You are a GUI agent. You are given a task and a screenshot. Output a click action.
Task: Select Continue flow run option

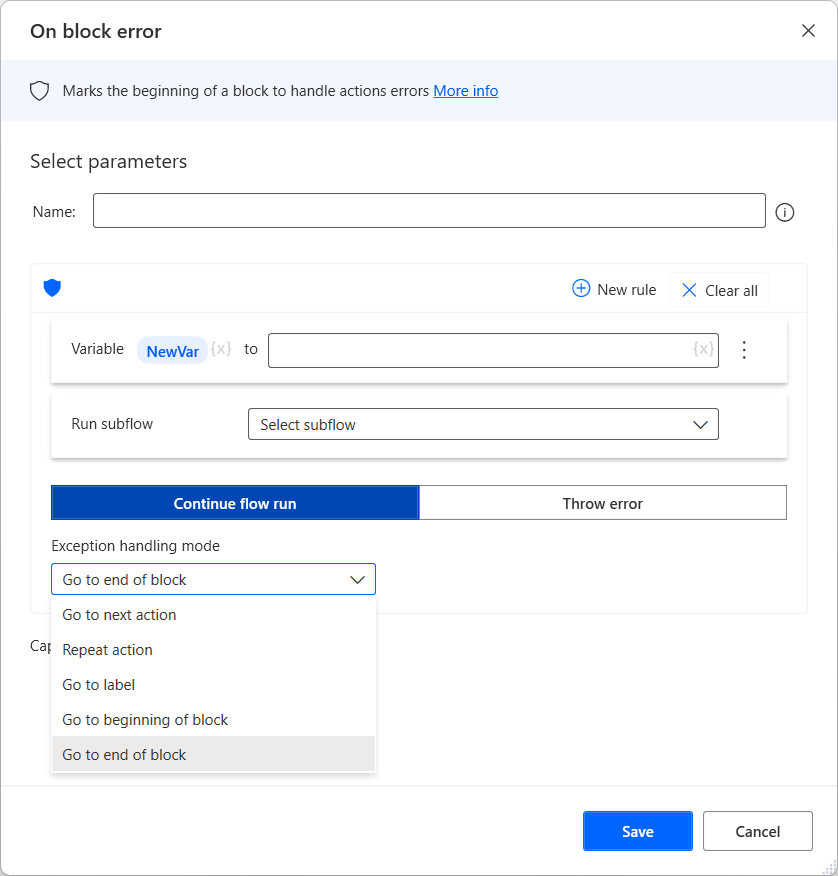235,503
